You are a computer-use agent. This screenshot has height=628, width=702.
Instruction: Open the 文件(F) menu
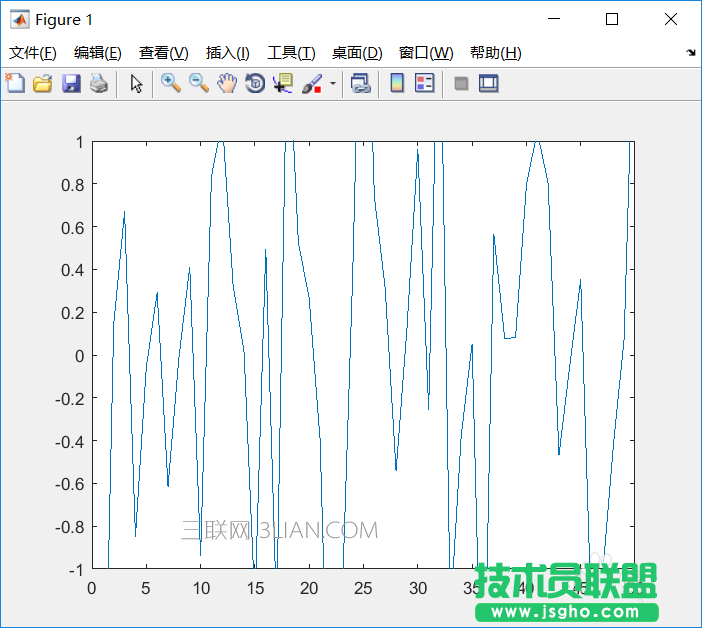pyautogui.click(x=33, y=53)
